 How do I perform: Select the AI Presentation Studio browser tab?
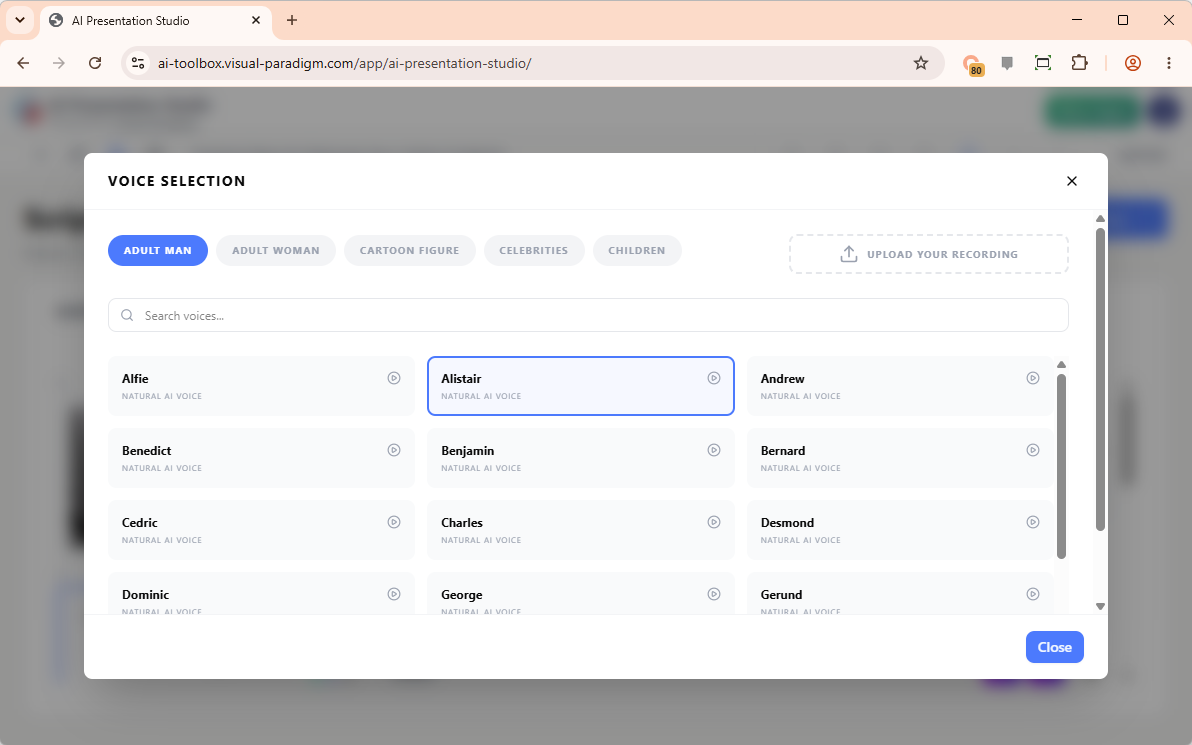coord(156,21)
